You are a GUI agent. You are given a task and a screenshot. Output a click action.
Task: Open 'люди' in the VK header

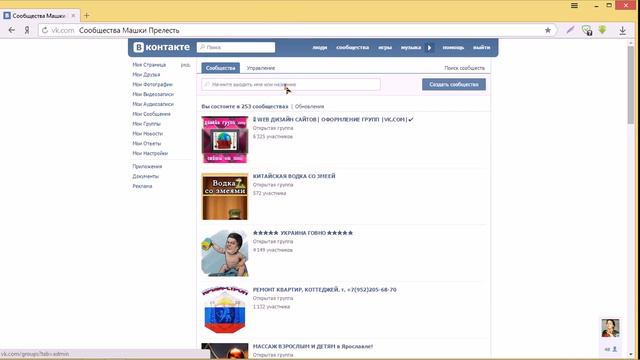coord(320,47)
